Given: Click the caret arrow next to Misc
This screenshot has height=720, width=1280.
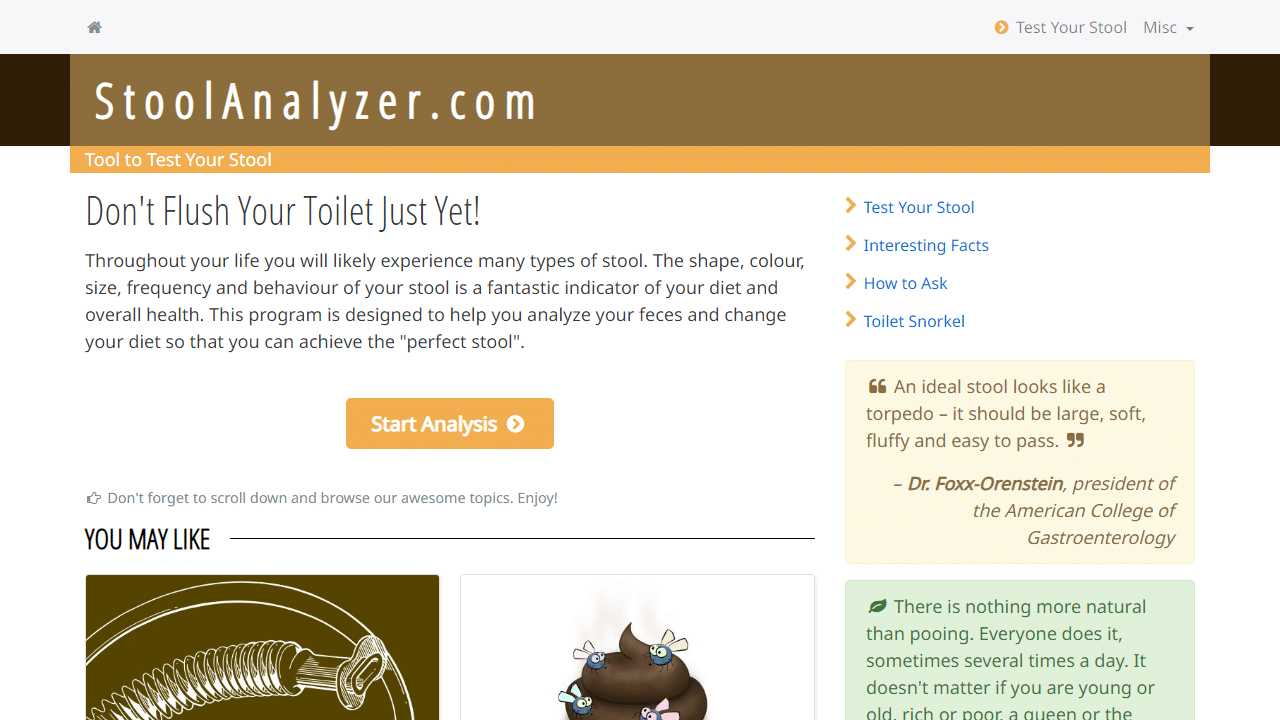Looking at the screenshot, I should coord(1189,29).
